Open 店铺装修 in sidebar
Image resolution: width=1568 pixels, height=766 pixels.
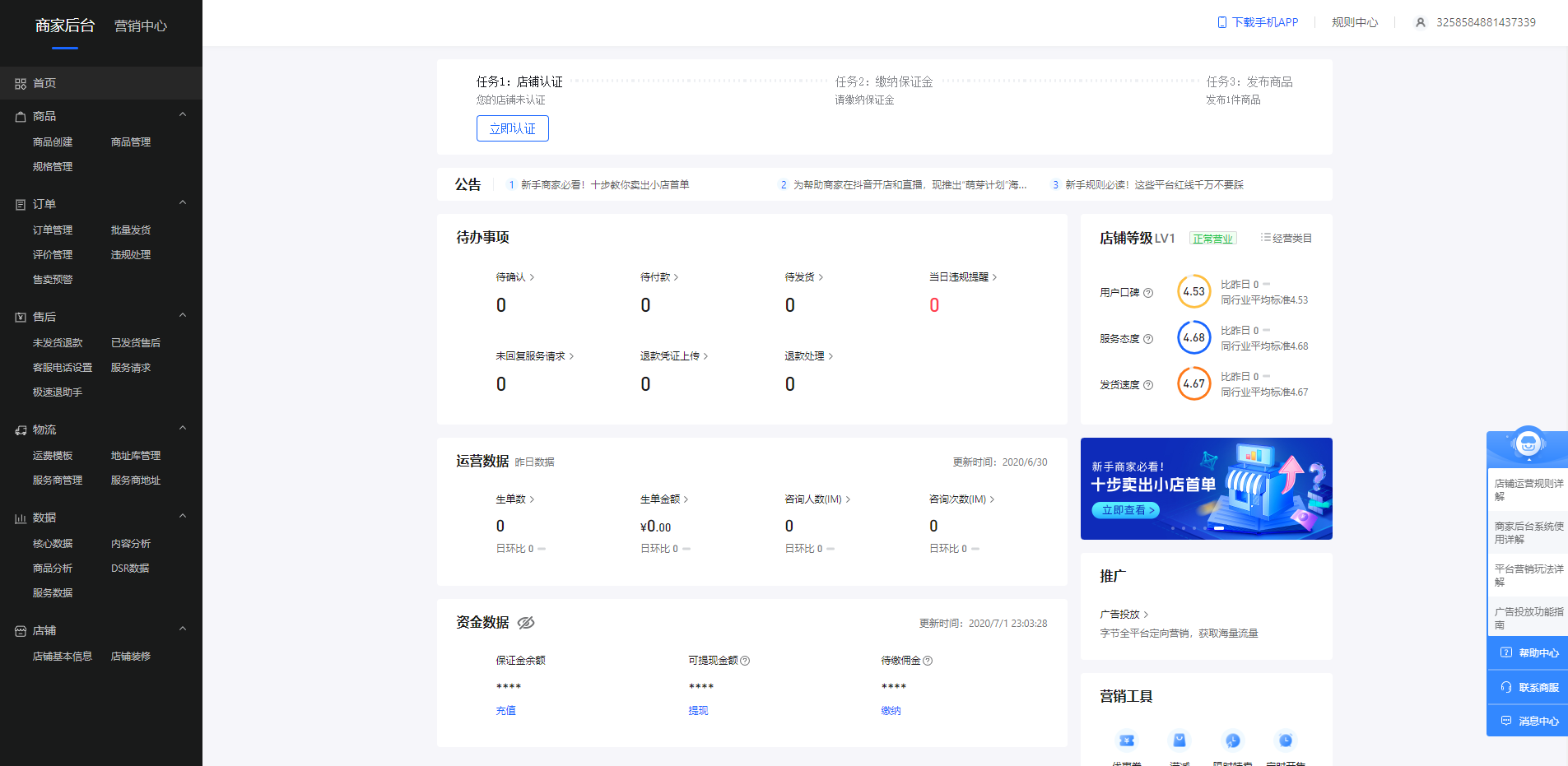[131, 657]
